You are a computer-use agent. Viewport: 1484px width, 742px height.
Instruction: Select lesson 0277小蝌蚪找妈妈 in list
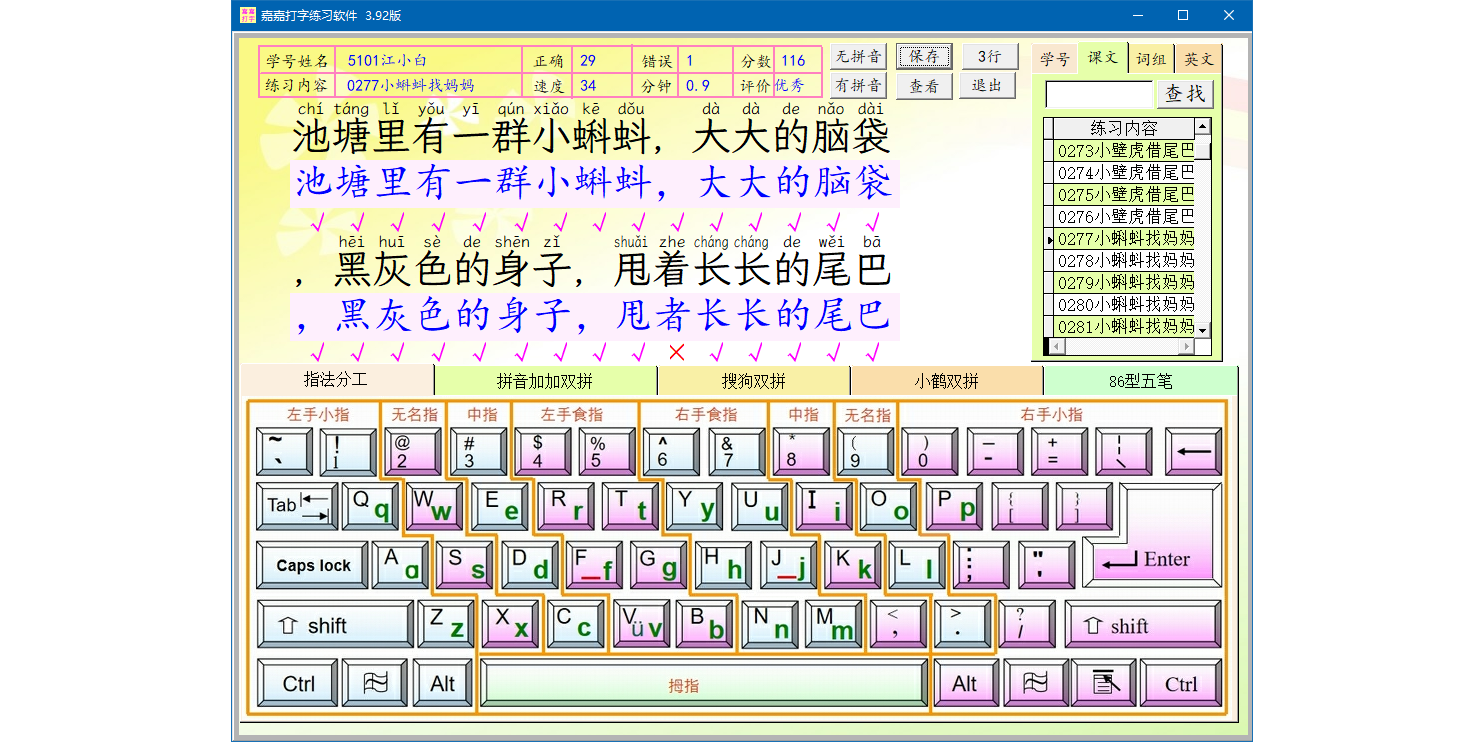coord(1125,239)
